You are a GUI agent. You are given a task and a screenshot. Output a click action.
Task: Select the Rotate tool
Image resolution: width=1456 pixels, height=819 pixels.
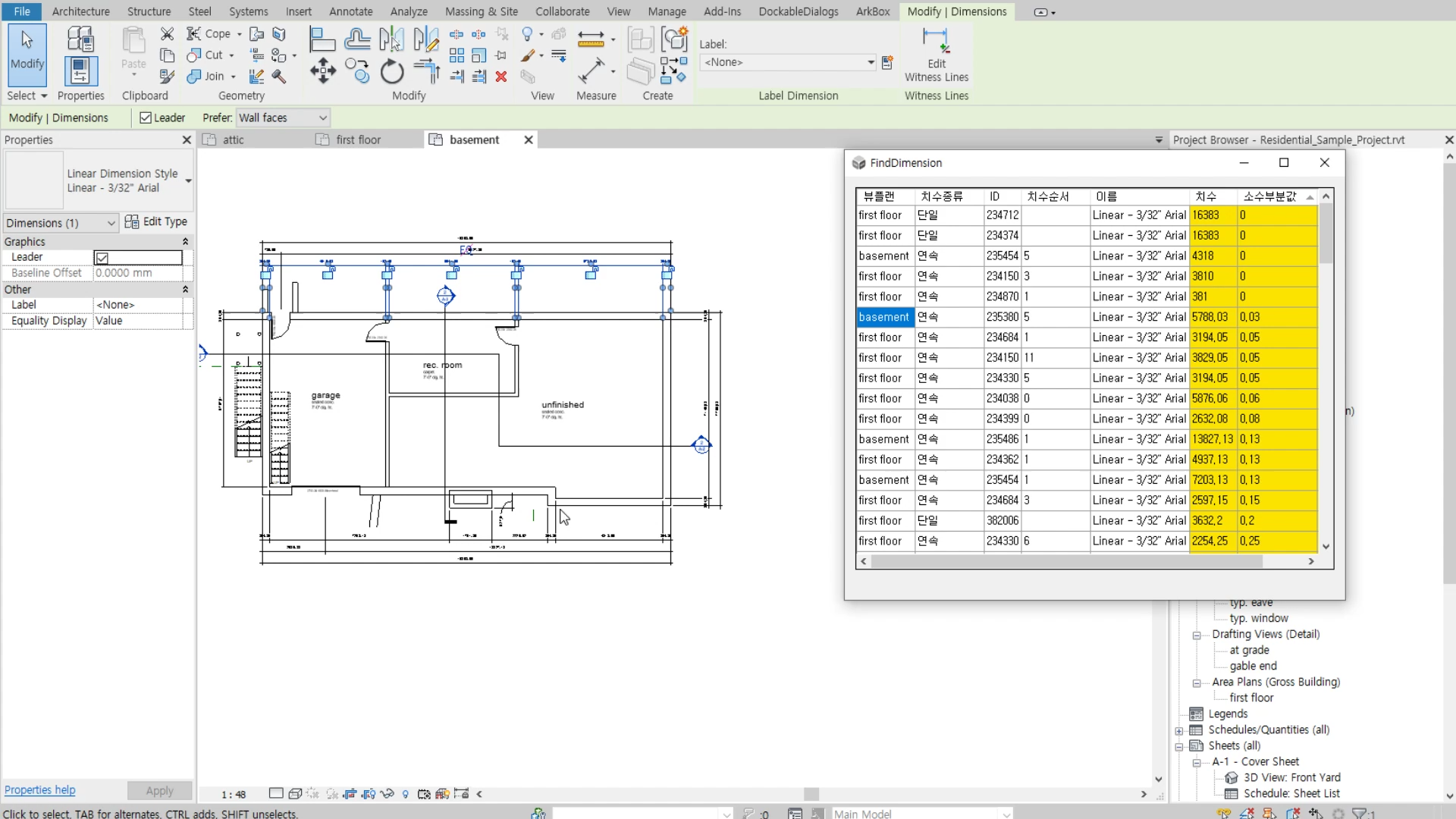391,72
